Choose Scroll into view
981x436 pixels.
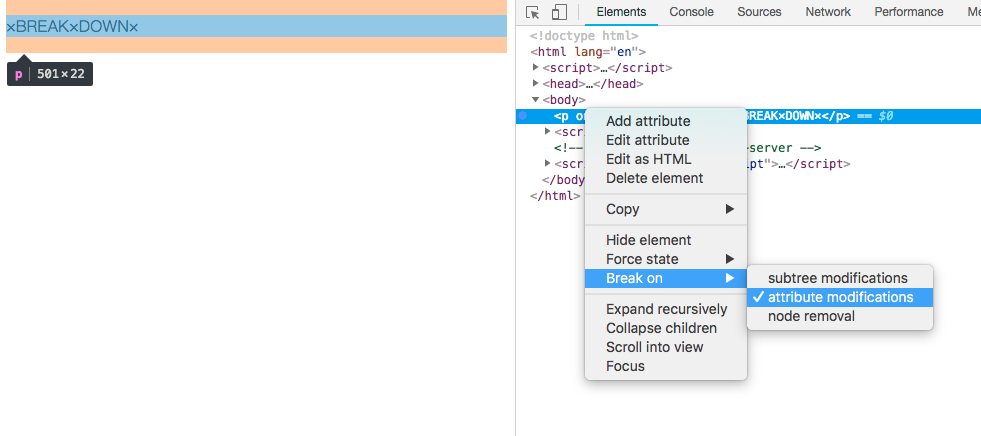(654, 347)
